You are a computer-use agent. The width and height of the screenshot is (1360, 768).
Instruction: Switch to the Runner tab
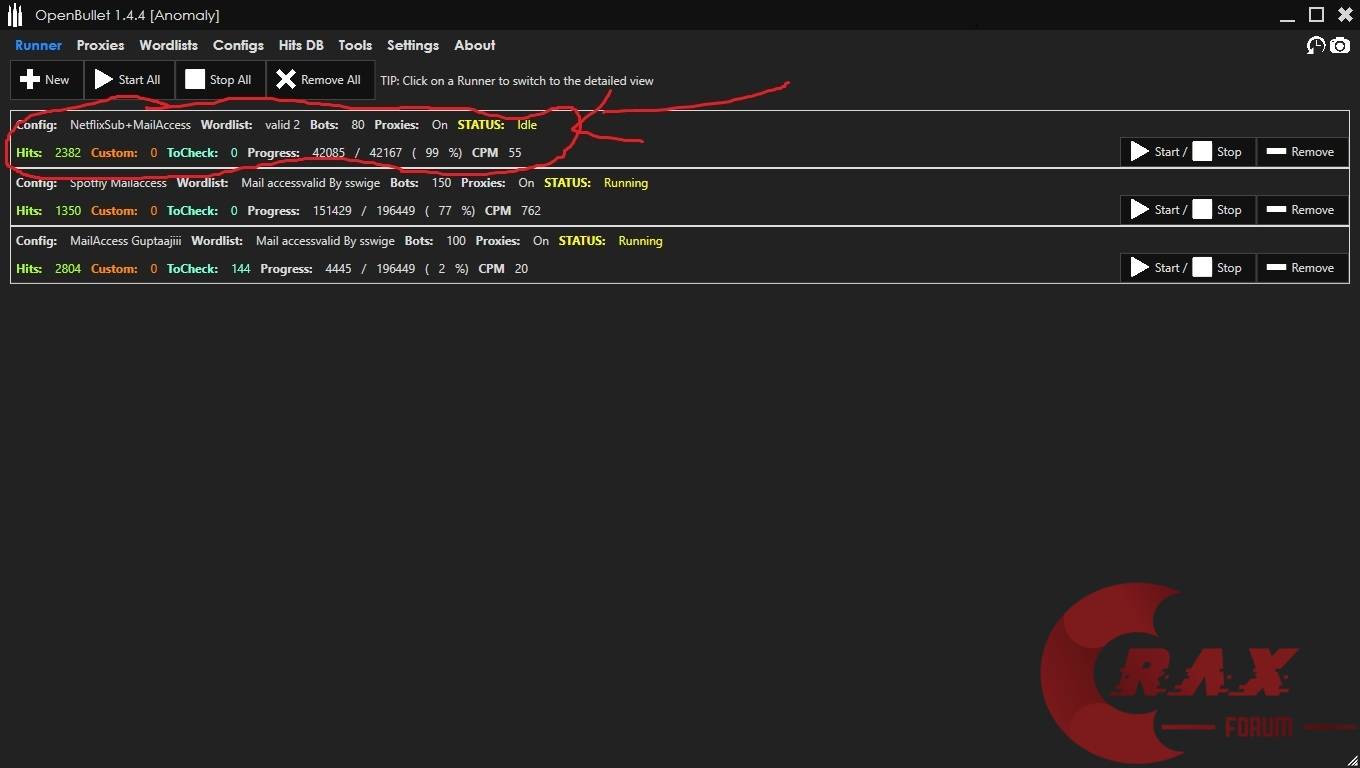[x=38, y=45]
